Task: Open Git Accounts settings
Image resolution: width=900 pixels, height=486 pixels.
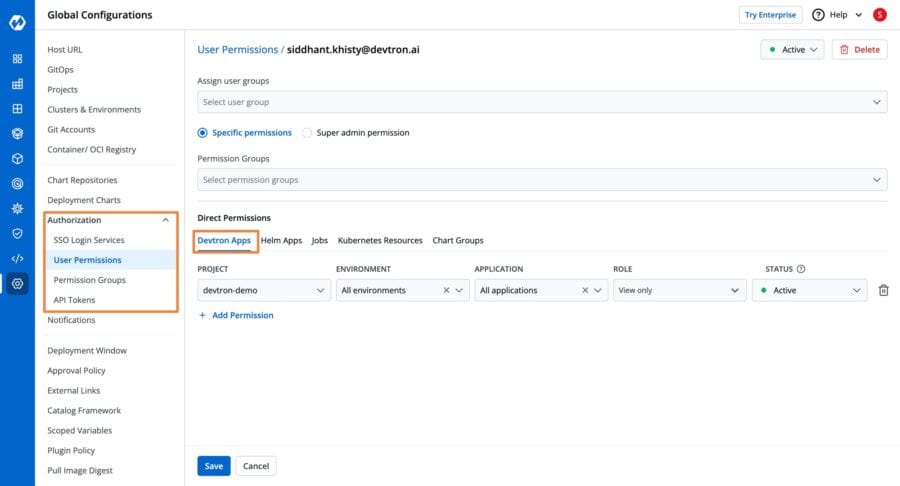Action: 71,130
